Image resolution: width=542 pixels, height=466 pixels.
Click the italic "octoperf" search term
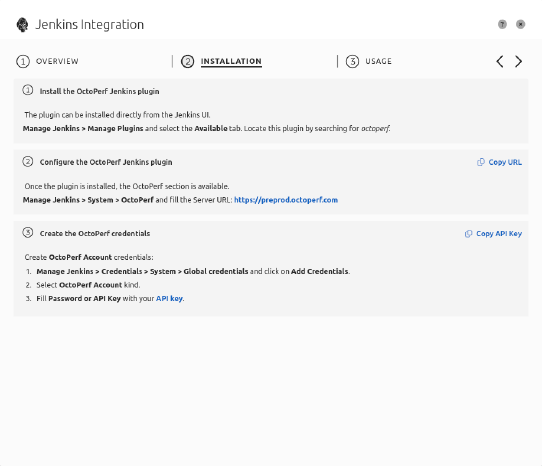click(x=375, y=128)
